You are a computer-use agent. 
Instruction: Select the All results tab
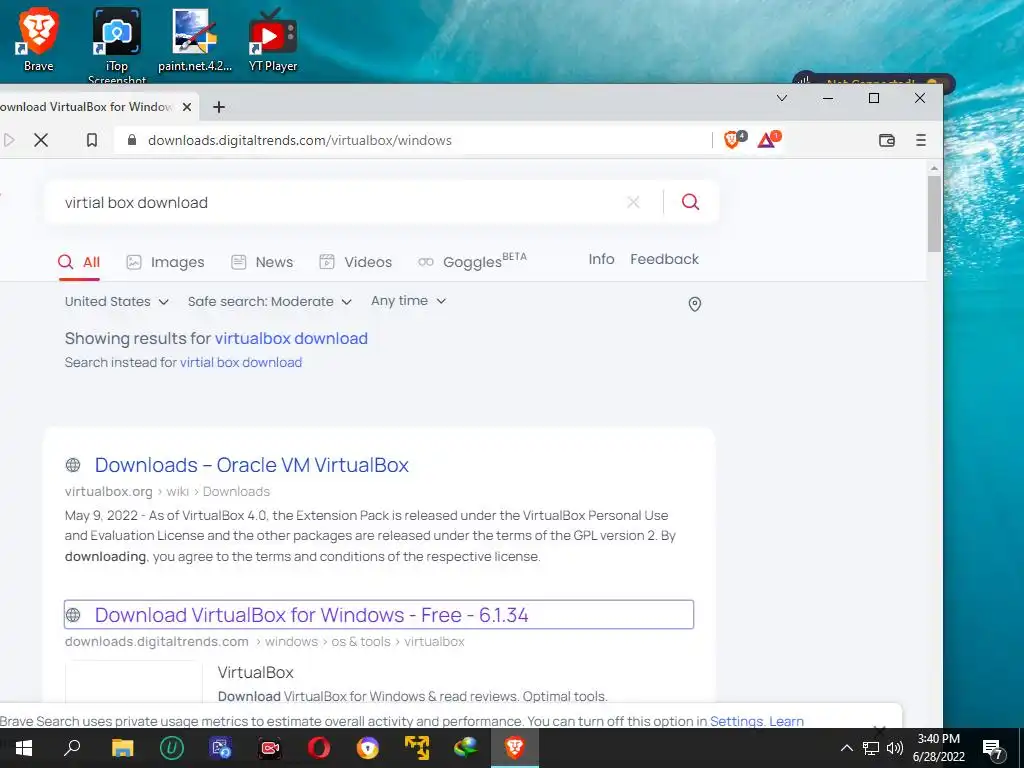click(x=79, y=263)
